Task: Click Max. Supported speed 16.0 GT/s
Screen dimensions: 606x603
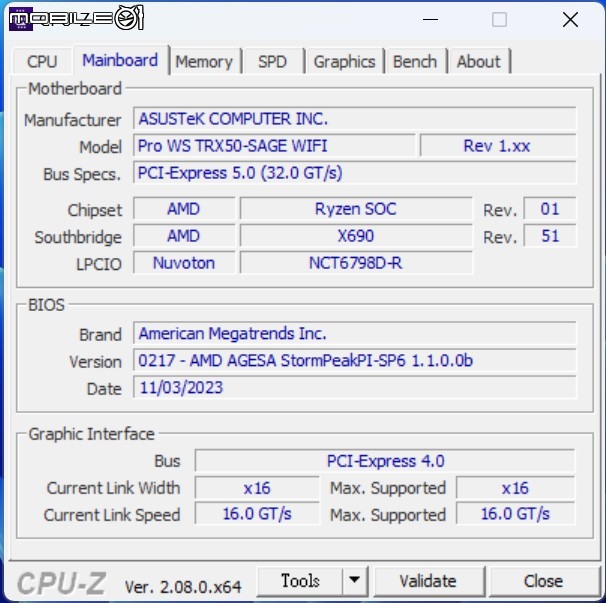Action: pyautogui.click(x=516, y=514)
